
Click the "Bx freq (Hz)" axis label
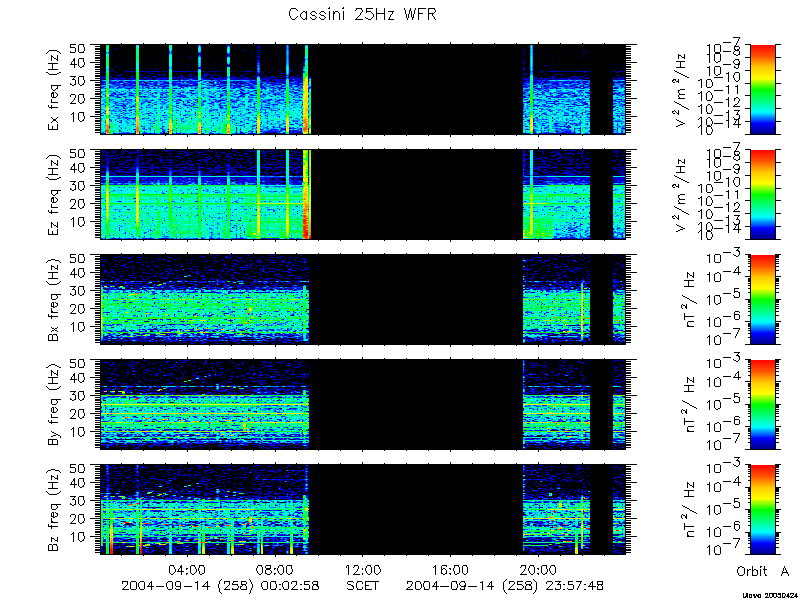[55, 299]
